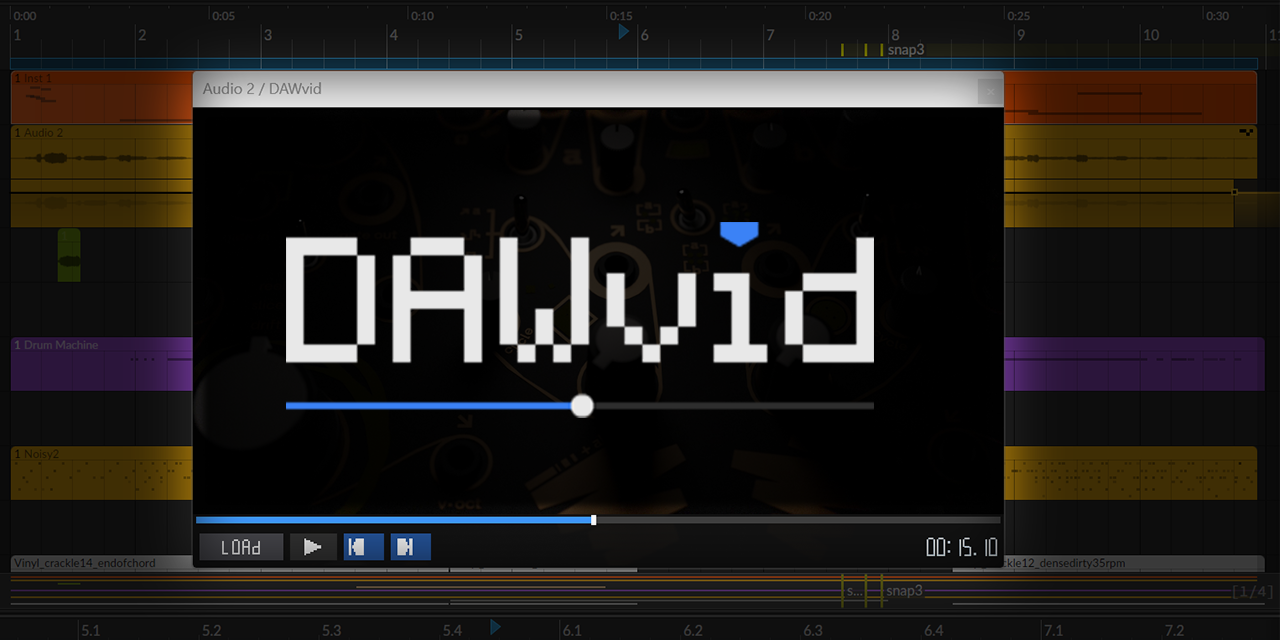Jump to video end with skip-forward icon

coord(411,547)
